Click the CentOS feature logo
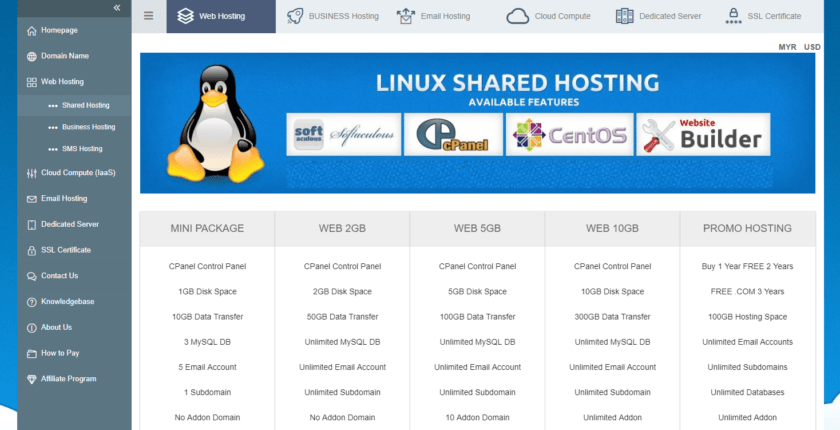This screenshot has height=430, width=840. click(x=569, y=134)
